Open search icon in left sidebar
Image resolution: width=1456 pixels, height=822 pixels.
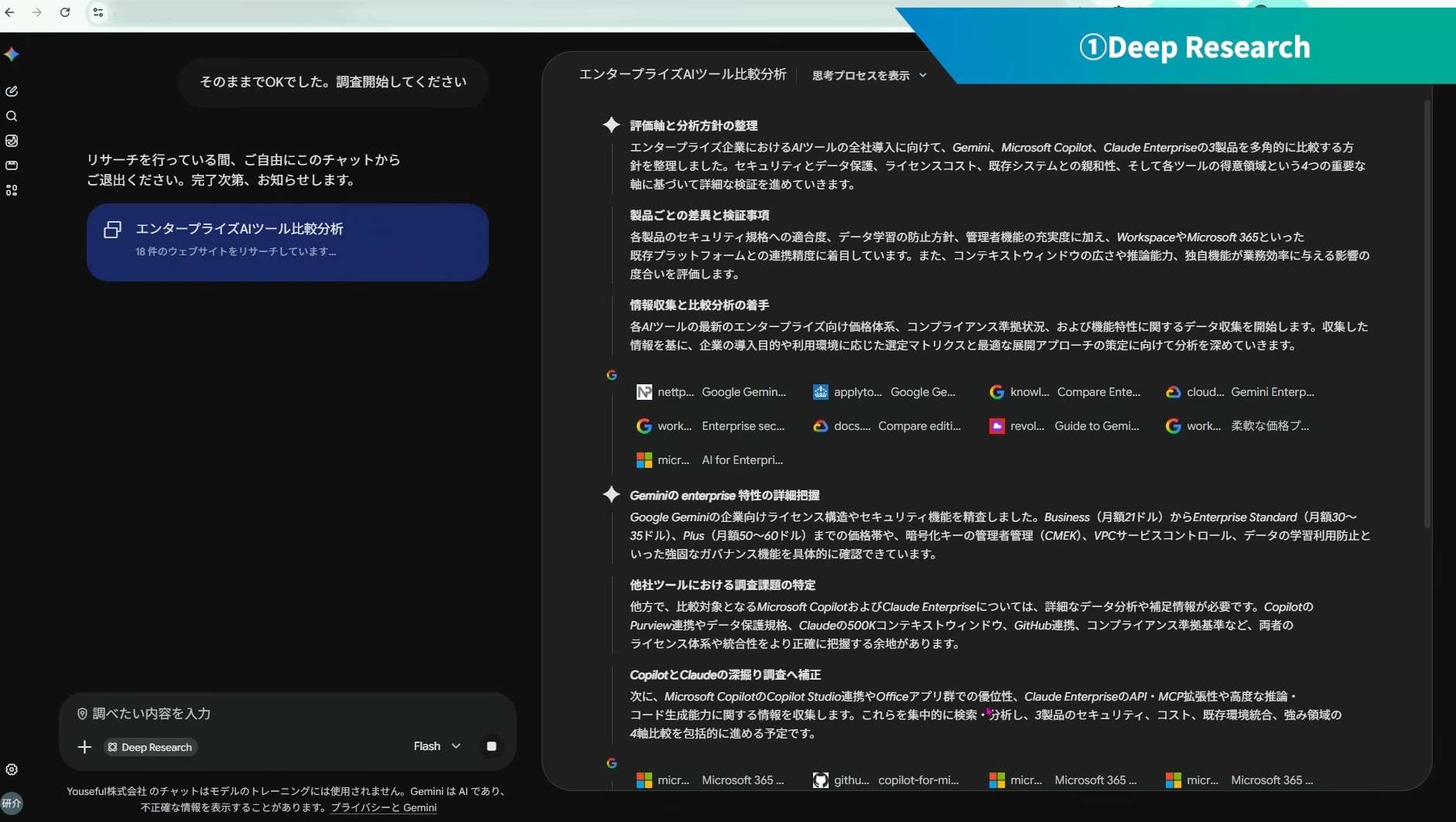click(x=12, y=116)
